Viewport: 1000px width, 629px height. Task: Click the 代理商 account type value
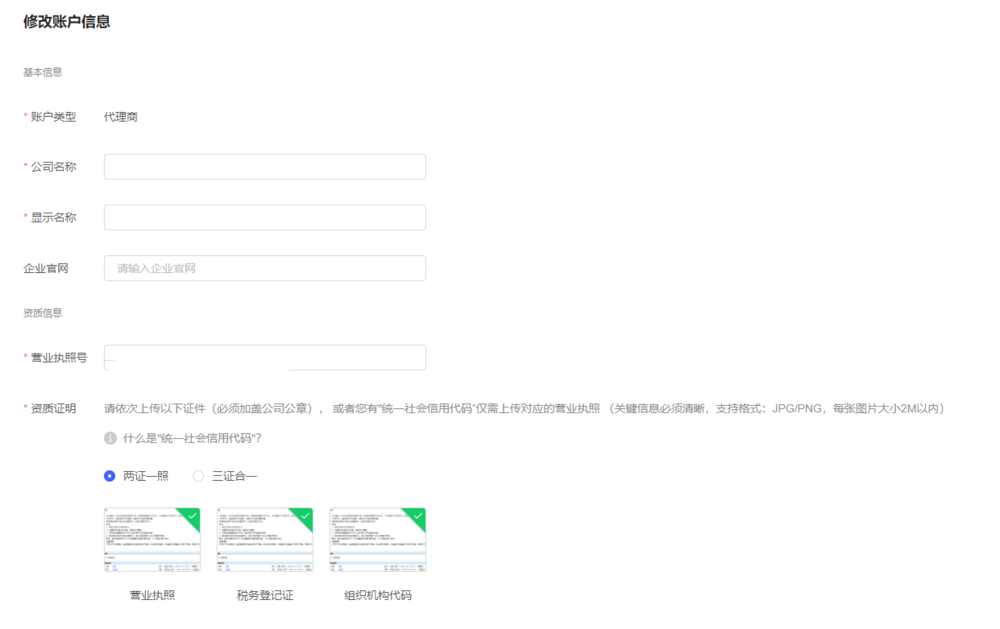point(121,117)
